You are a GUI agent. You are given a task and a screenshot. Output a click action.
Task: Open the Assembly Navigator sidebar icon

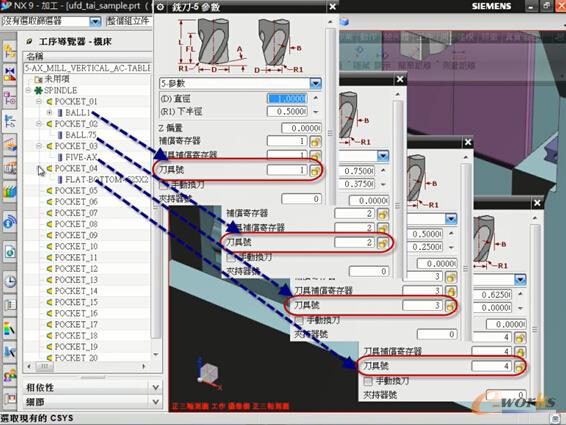[x=9, y=51]
